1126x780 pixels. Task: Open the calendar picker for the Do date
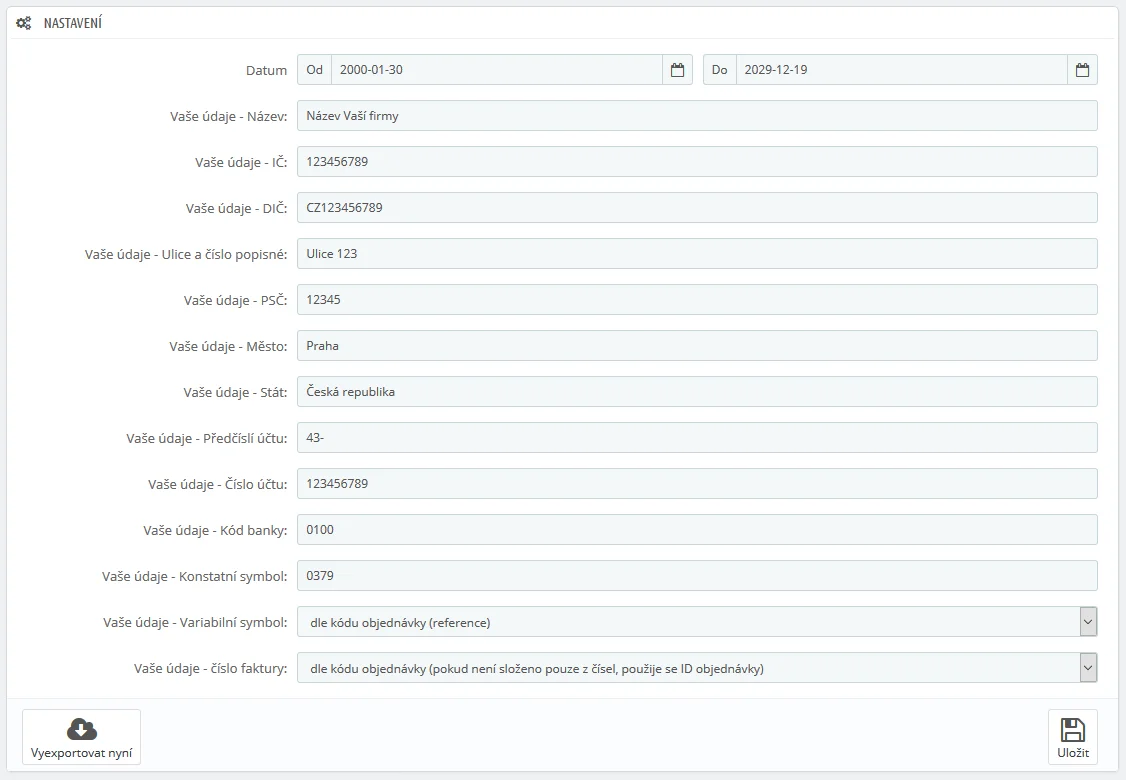1082,70
